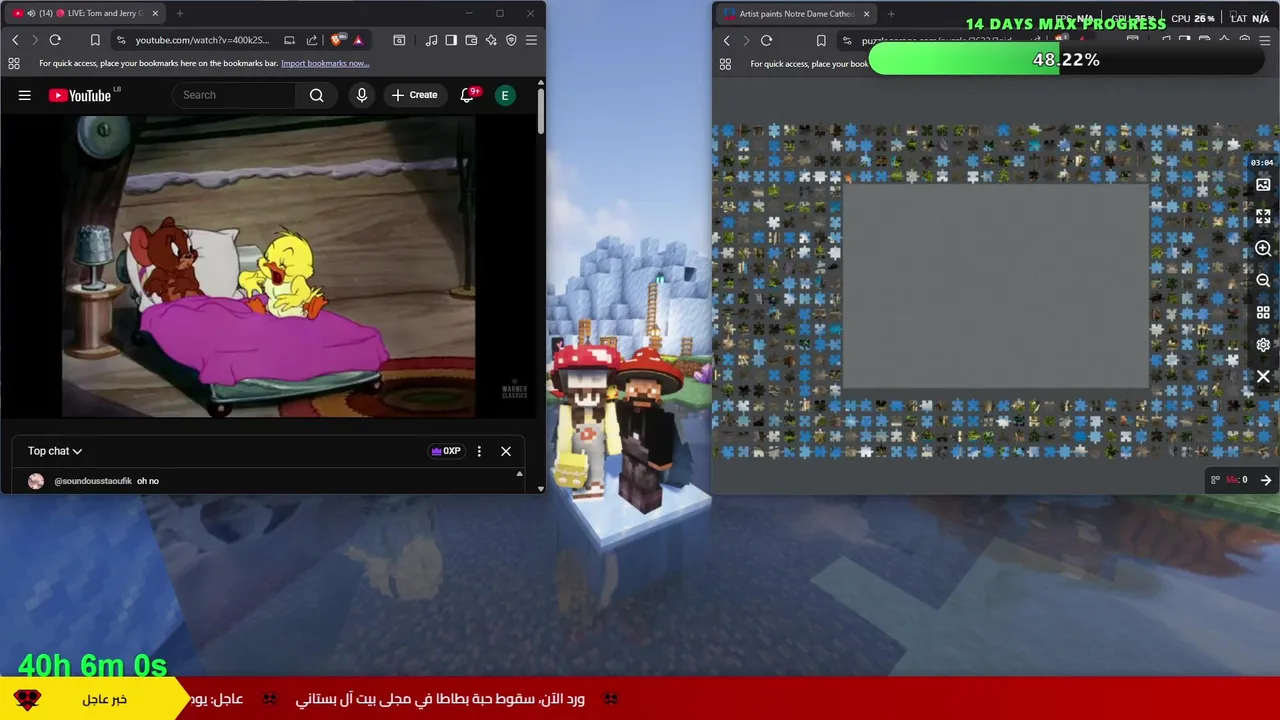Zoom in on the puzzle

click(x=1263, y=248)
